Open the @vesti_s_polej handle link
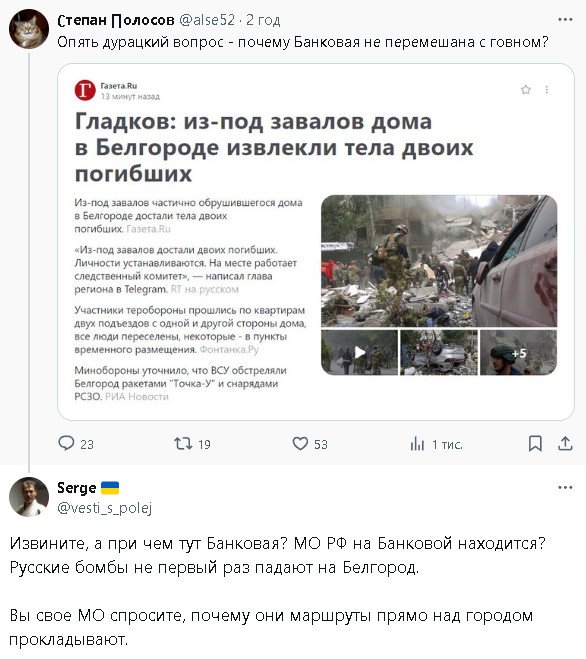The width and height of the screenshot is (586, 659). (105, 508)
